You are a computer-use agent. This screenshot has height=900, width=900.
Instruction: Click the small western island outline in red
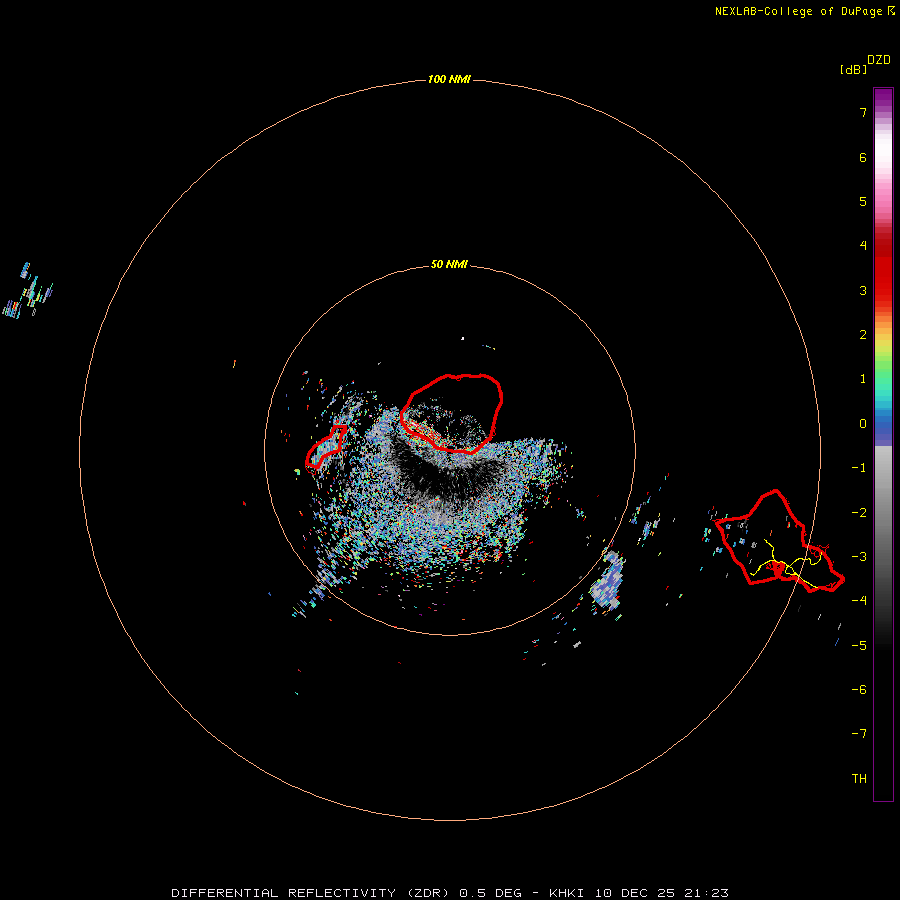[326, 447]
